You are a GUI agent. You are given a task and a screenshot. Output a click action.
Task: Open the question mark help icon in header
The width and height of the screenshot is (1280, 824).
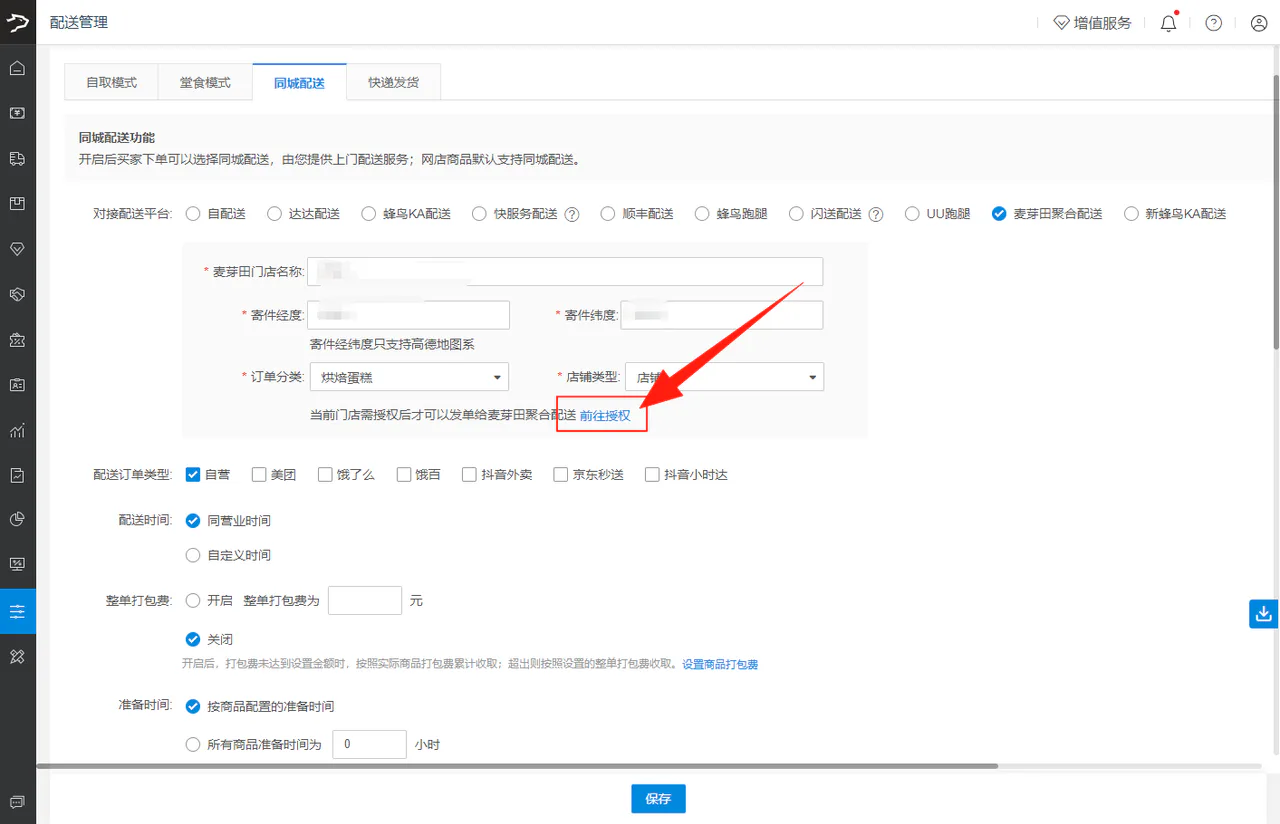pos(1213,23)
